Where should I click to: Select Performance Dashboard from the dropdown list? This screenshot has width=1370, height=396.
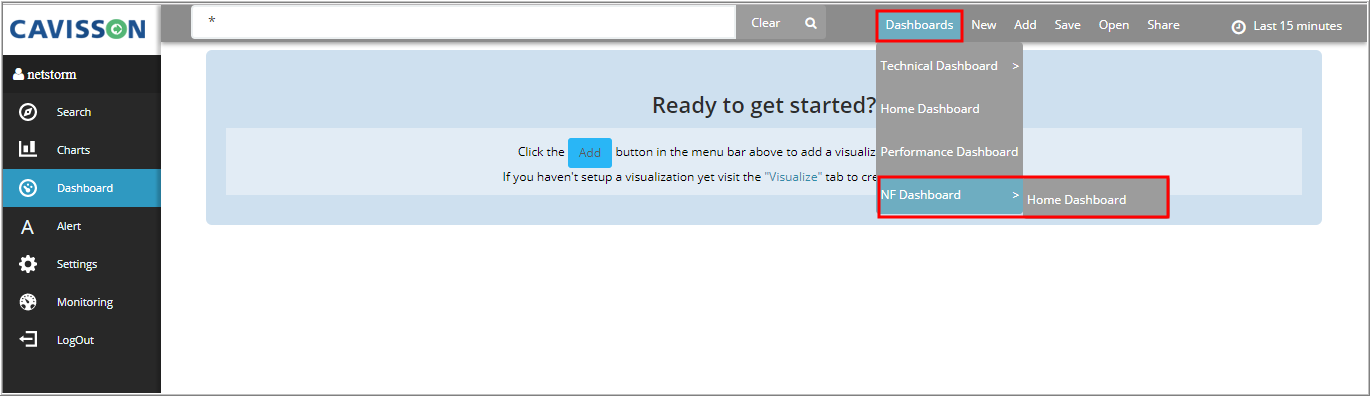(949, 152)
